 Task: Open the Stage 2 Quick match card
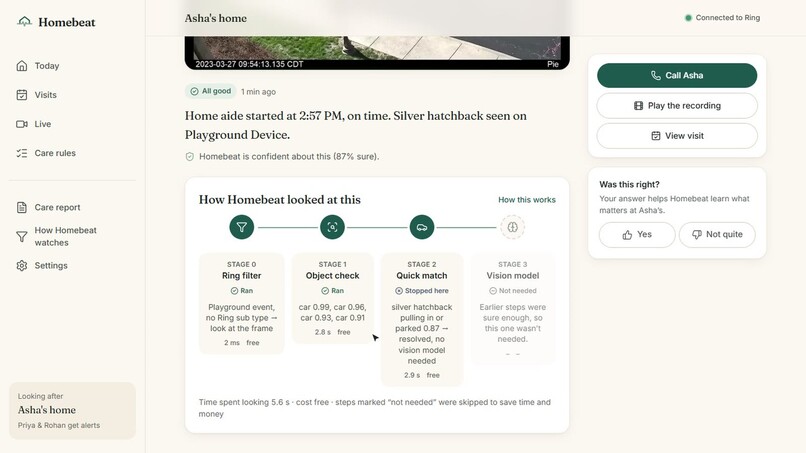pyautogui.click(x=422, y=319)
